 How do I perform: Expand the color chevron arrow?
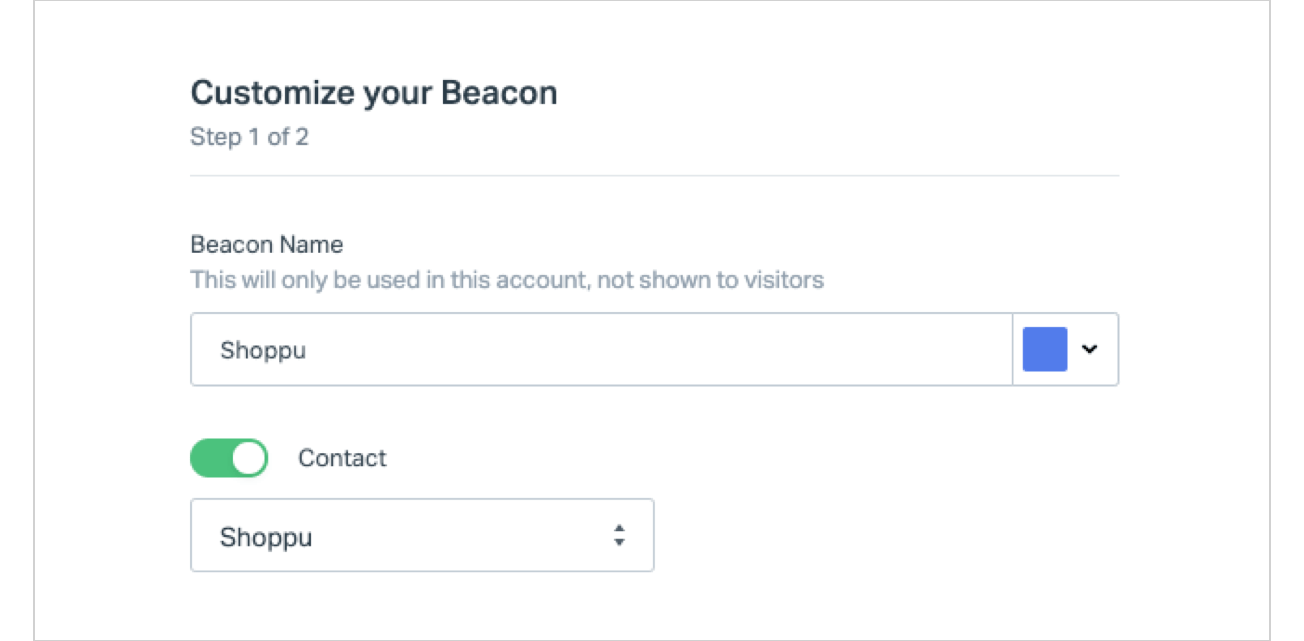1090,350
